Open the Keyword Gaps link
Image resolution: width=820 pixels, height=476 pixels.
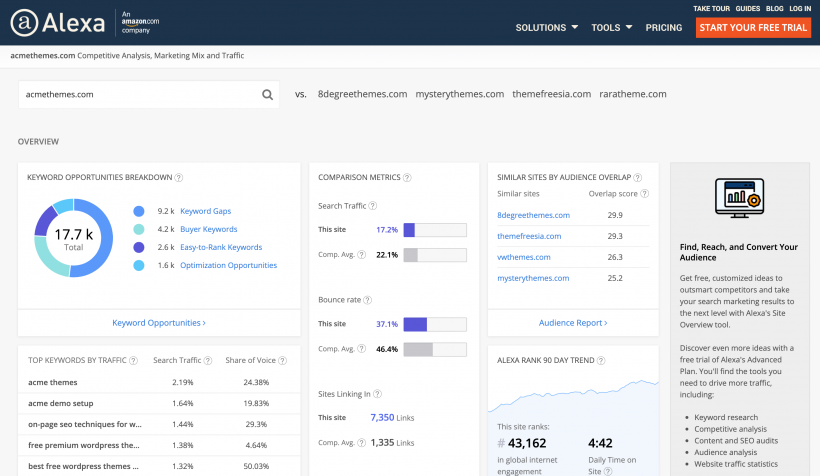pyautogui.click(x=206, y=211)
